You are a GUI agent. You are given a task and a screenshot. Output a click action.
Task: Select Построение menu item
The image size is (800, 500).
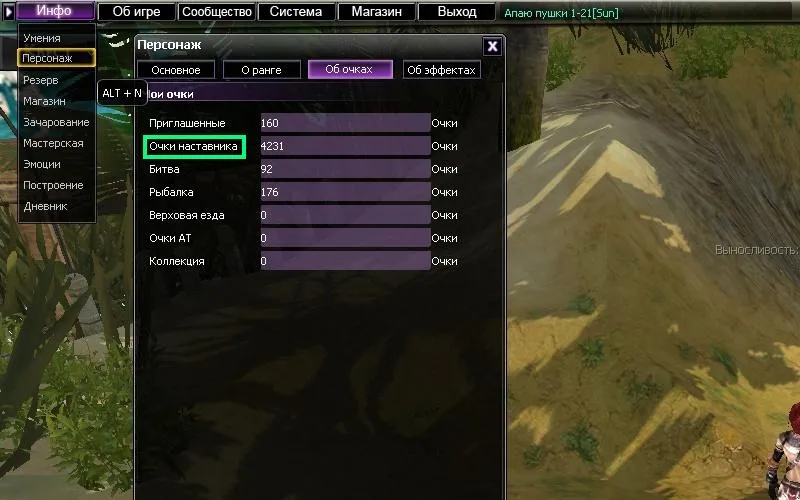click(53, 185)
